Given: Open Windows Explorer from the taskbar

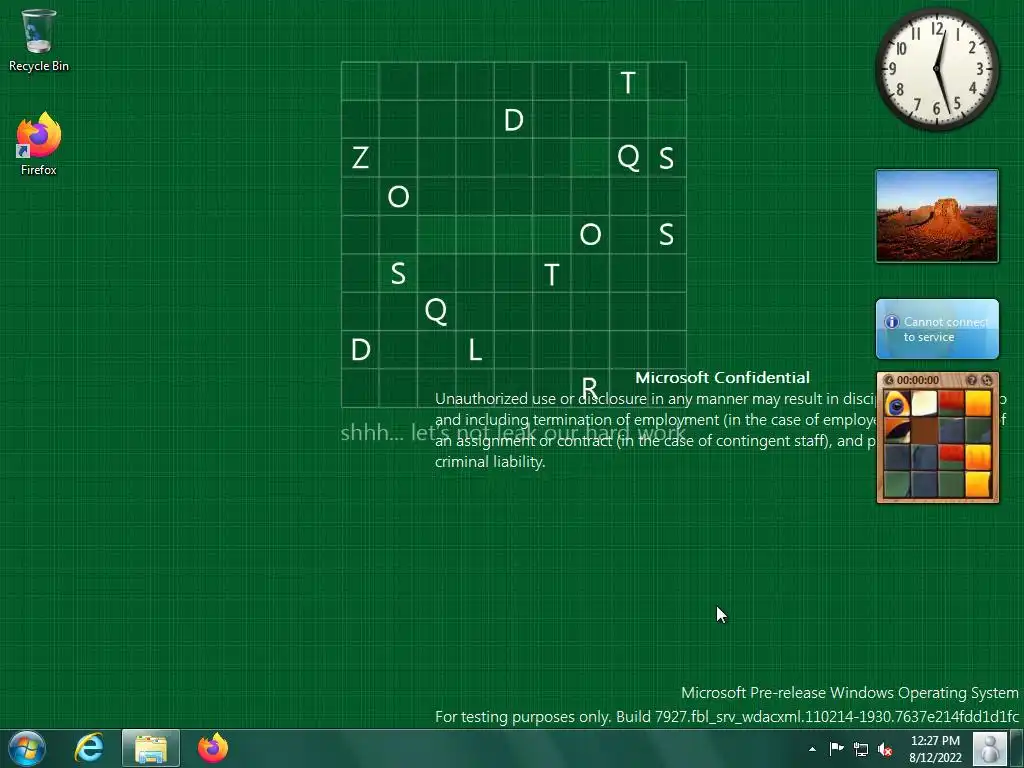Looking at the screenshot, I should [151, 748].
